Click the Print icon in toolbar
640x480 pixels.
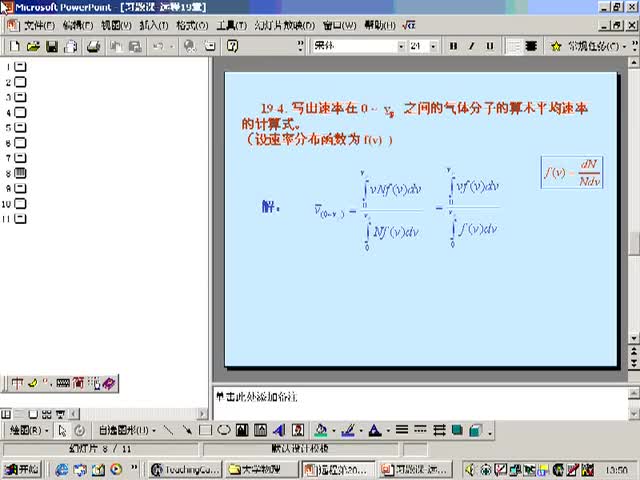93,47
